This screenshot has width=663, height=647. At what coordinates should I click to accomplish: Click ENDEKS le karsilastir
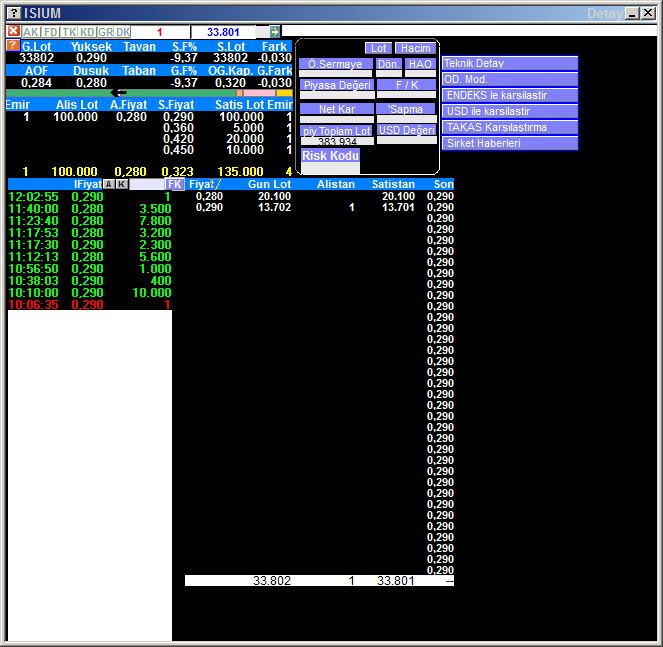click(510, 95)
